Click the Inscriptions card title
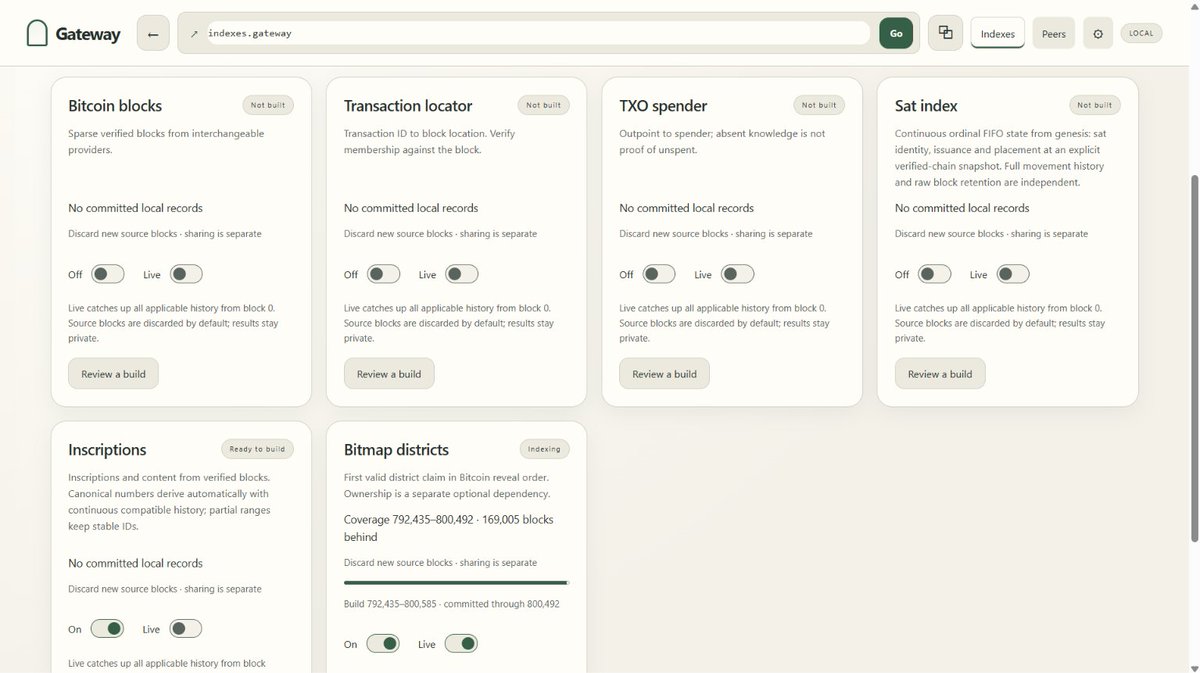This screenshot has width=1200, height=673. coord(107,450)
